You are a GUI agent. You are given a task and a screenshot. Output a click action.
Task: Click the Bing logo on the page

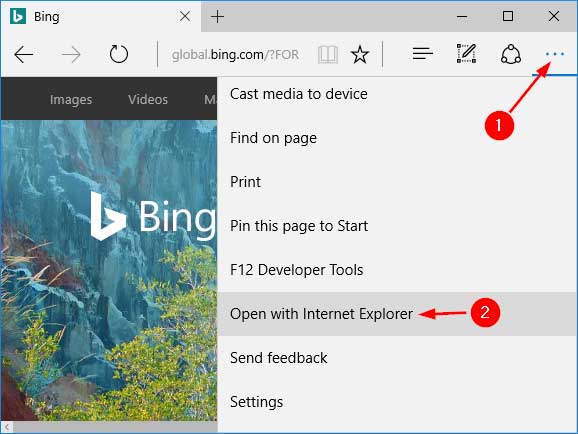coord(153,216)
